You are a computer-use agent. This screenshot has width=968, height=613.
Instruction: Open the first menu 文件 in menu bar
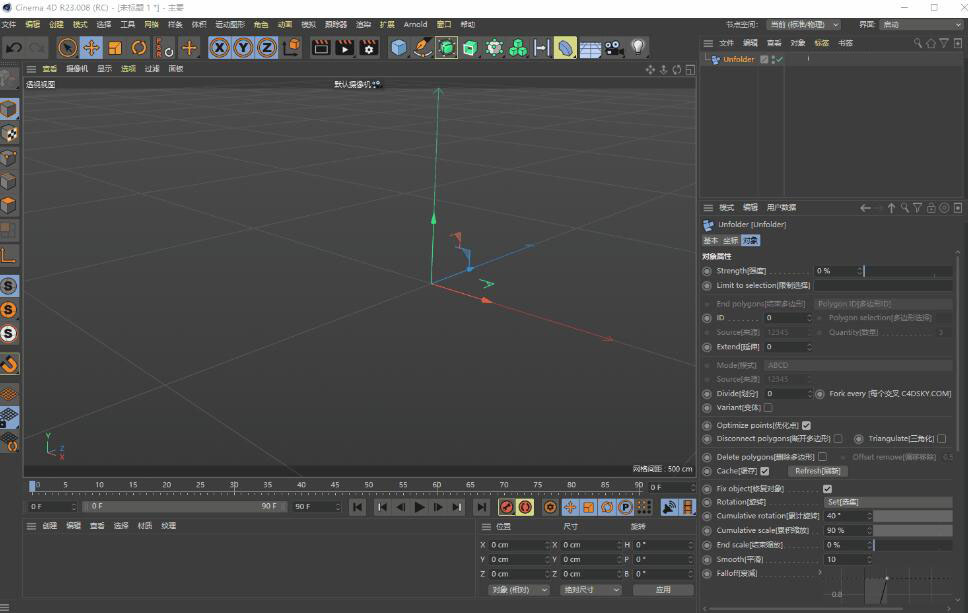[x=9, y=25]
